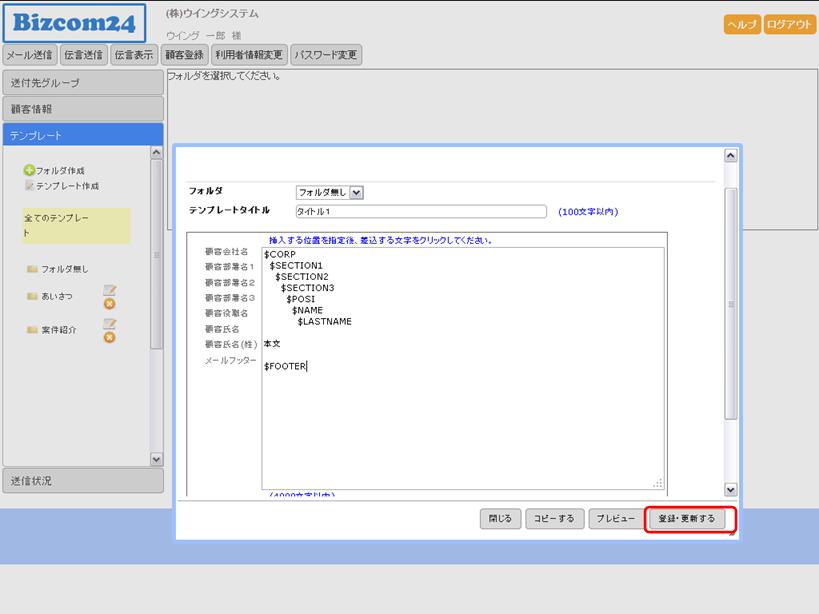Delete the あいさつ folder with orange X
The image size is (819, 614).
pos(110,303)
